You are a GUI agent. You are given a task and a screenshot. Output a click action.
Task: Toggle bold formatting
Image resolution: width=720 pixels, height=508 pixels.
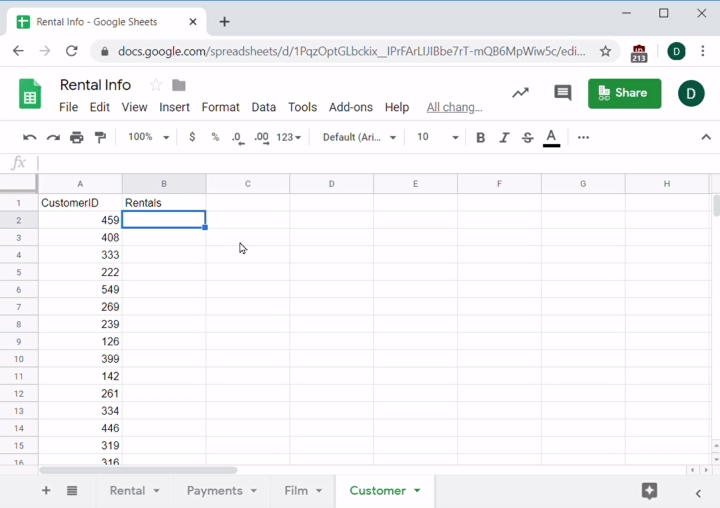pyautogui.click(x=481, y=137)
